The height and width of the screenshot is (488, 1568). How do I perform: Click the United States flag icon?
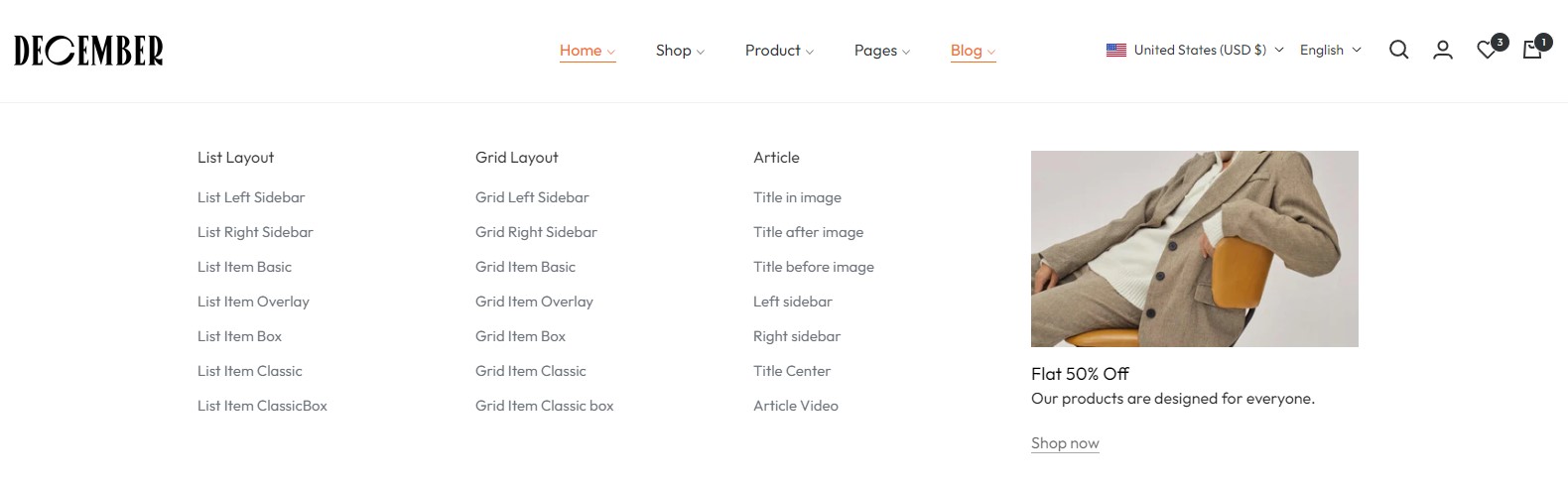1116,50
